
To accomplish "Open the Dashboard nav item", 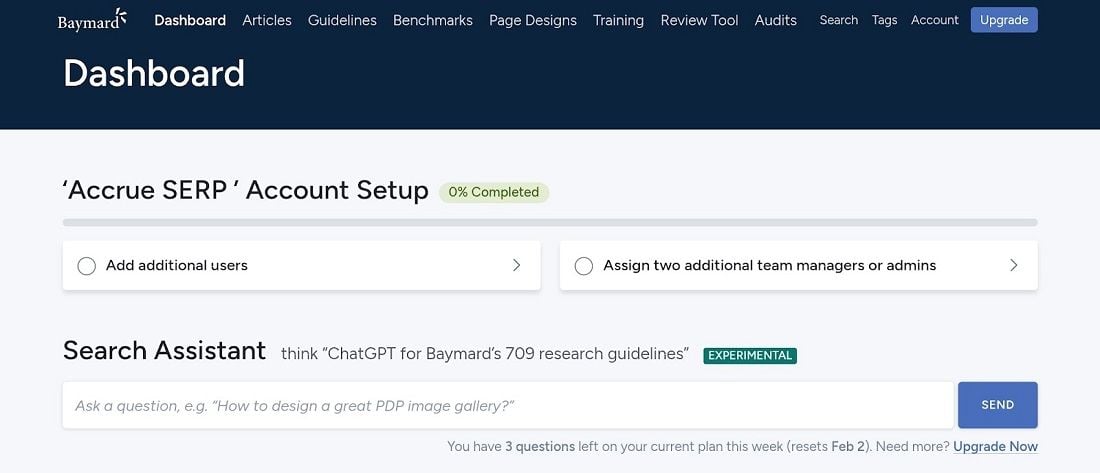I will [x=190, y=20].
